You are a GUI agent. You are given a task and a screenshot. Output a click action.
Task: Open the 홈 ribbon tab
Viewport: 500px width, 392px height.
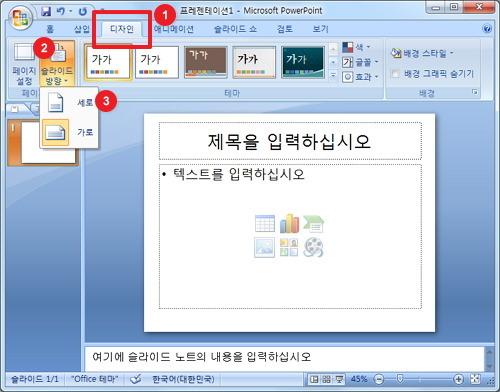pos(50,29)
